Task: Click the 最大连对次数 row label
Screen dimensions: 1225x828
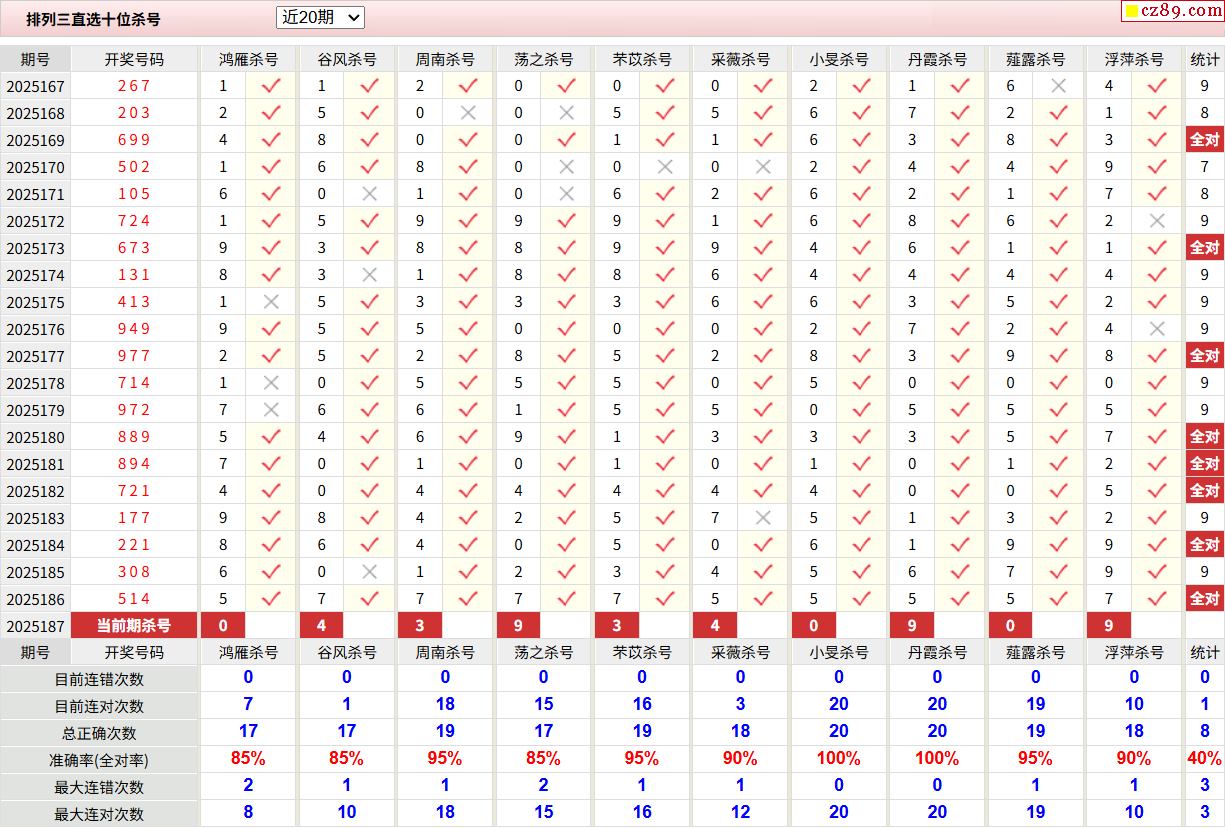Action: [99, 814]
